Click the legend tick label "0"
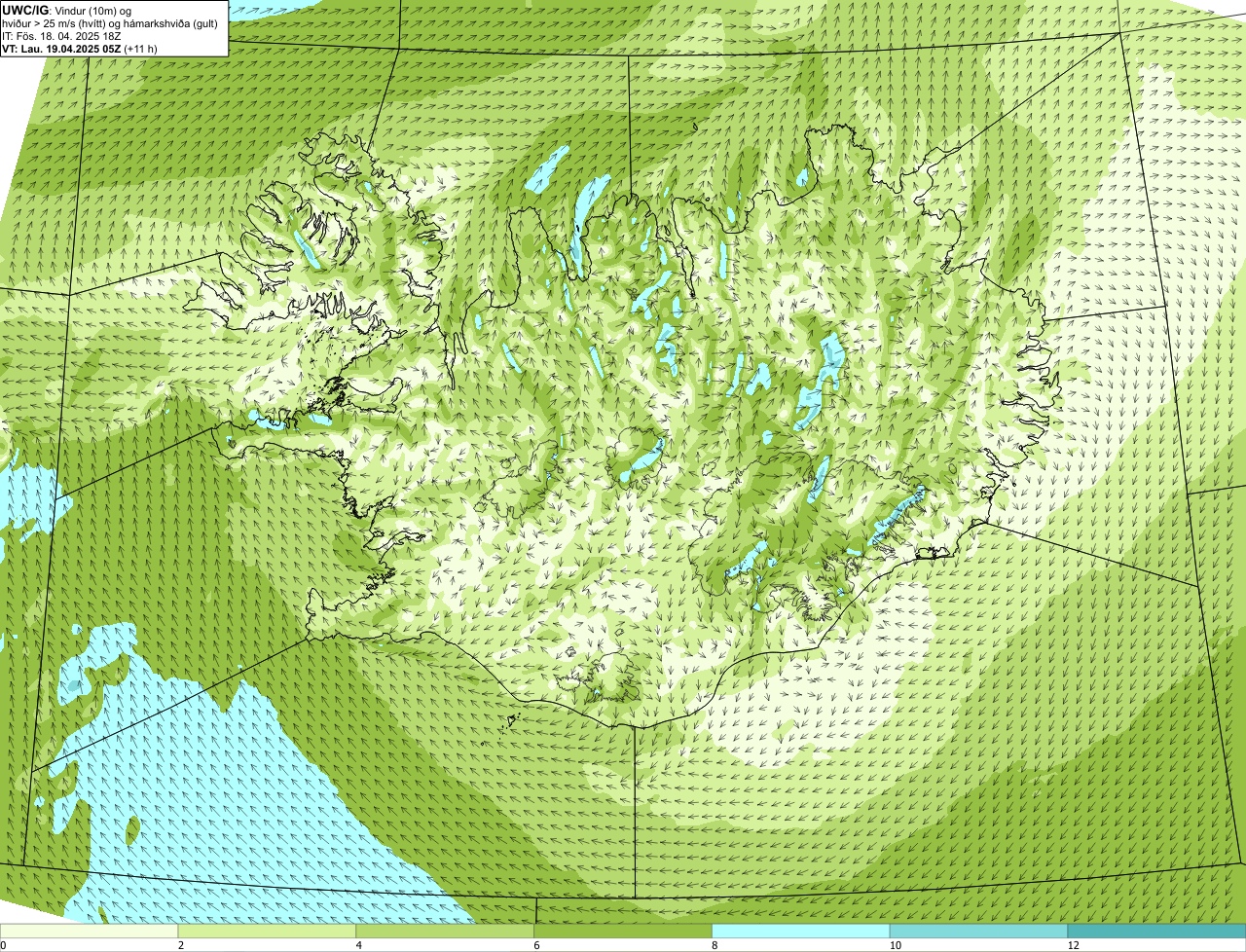 coord(3,945)
